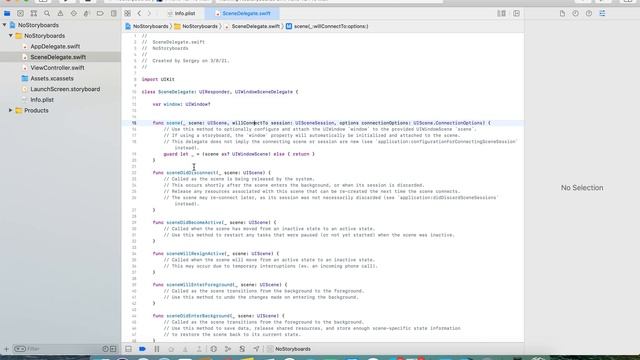Screen dimensions: 640x360
Task: Switch to the SceneDelegate.swift tab
Action: point(242,13)
